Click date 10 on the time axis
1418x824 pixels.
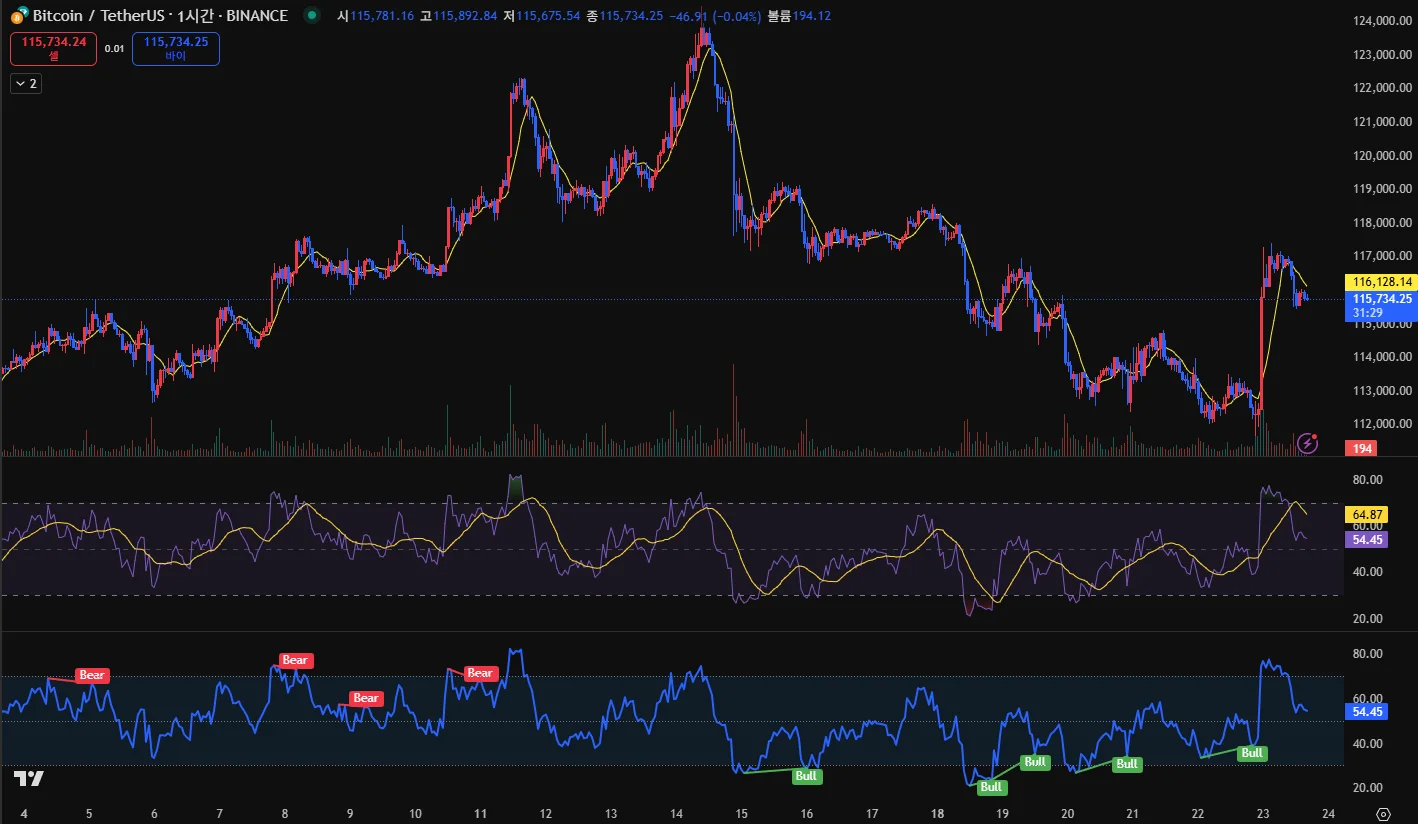415,814
